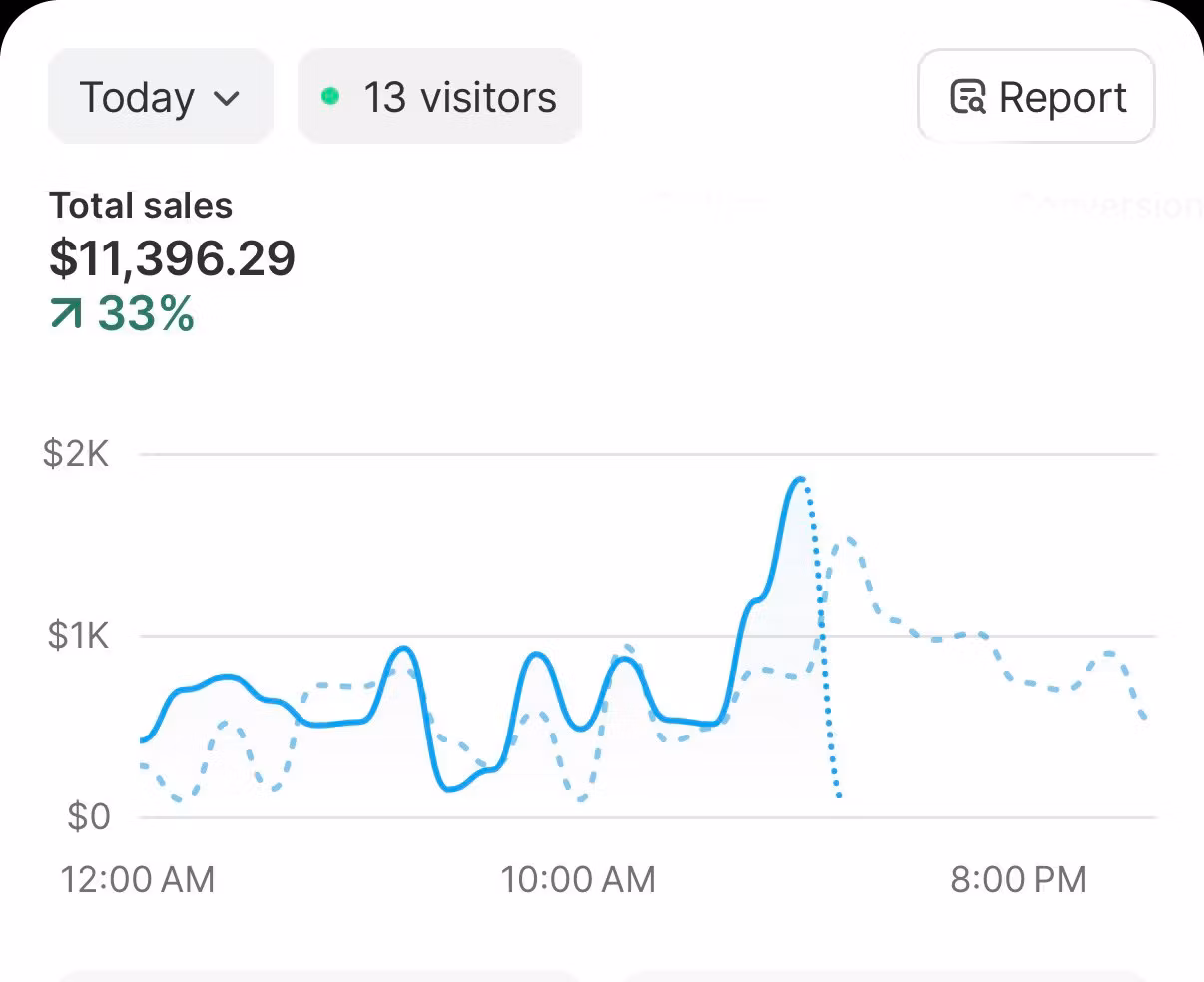Viewport: 1204px width, 982px height.
Task: Open the Today date range dropdown
Action: (x=161, y=97)
